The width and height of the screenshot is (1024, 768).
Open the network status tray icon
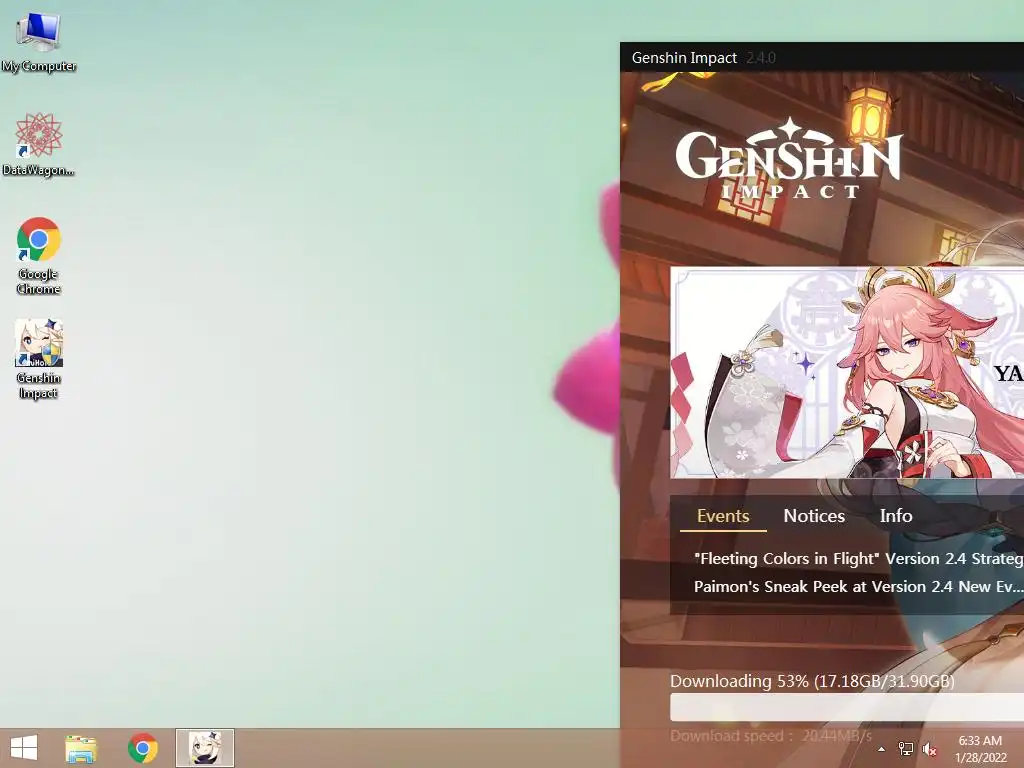click(x=906, y=749)
